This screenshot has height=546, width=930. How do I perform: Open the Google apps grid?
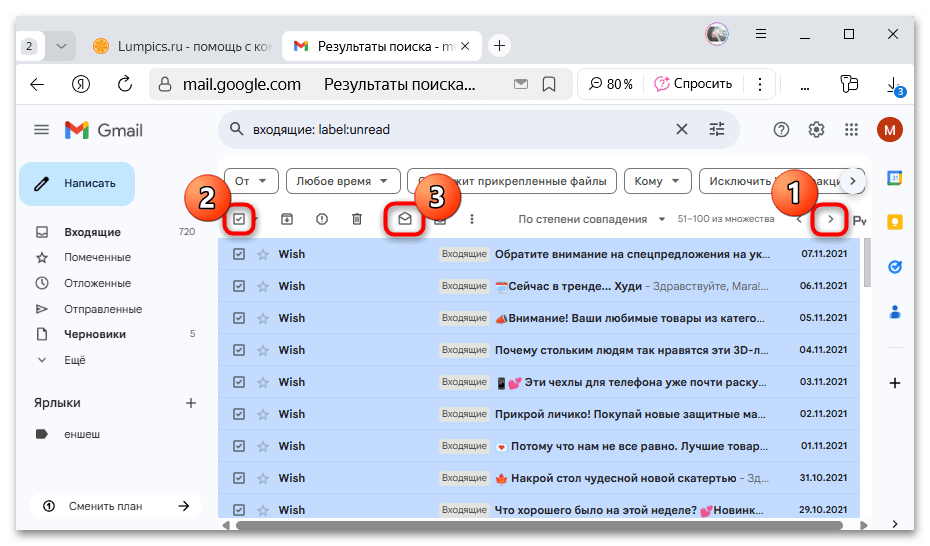[x=851, y=129]
